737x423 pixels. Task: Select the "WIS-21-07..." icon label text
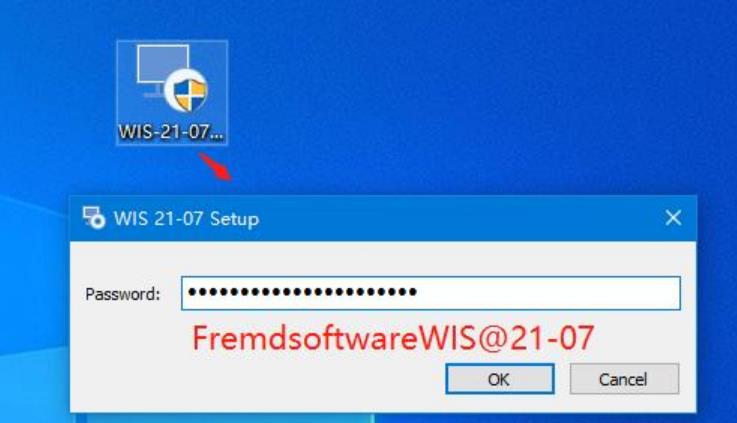(171, 132)
